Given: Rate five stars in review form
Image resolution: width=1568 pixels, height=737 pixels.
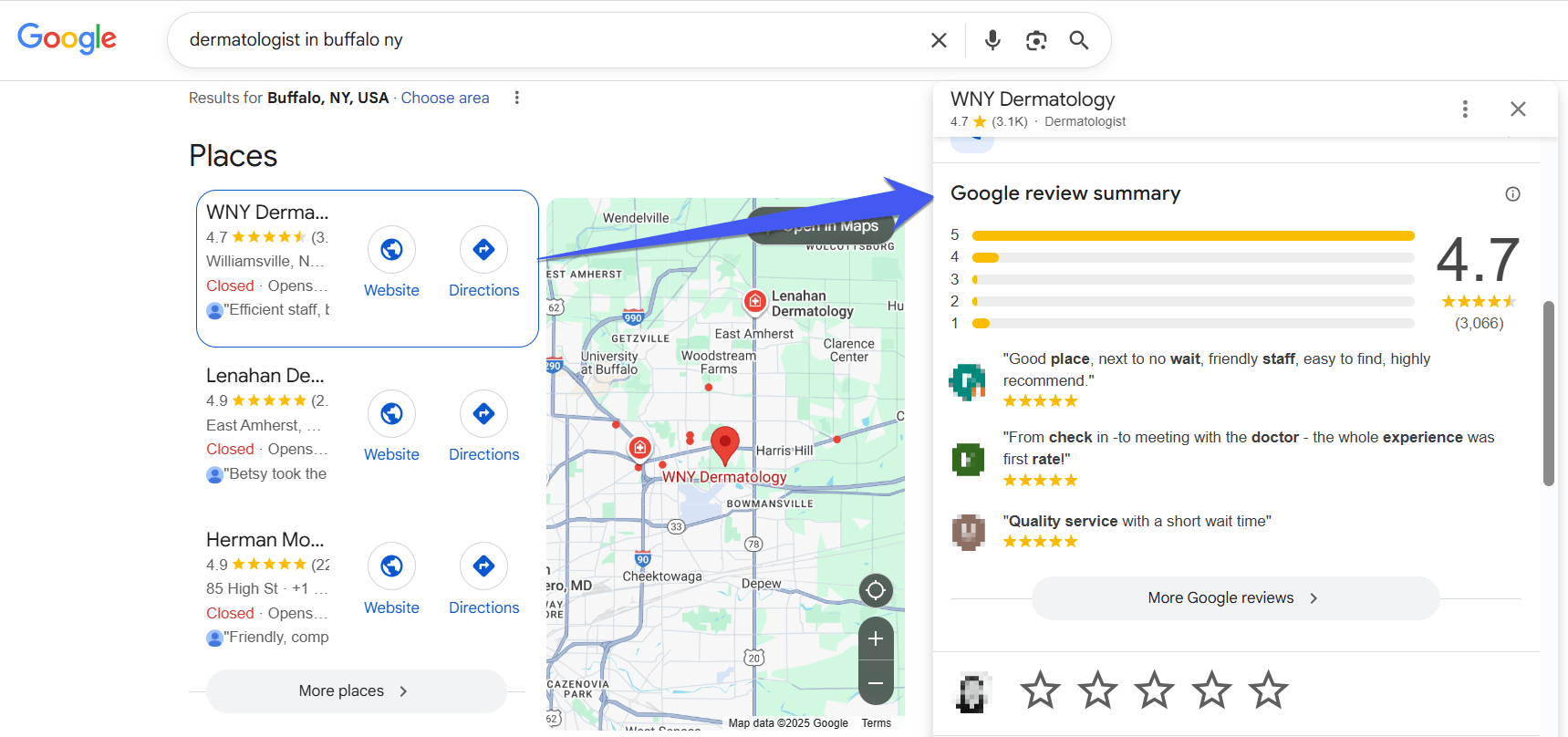Looking at the screenshot, I should click(x=1268, y=690).
